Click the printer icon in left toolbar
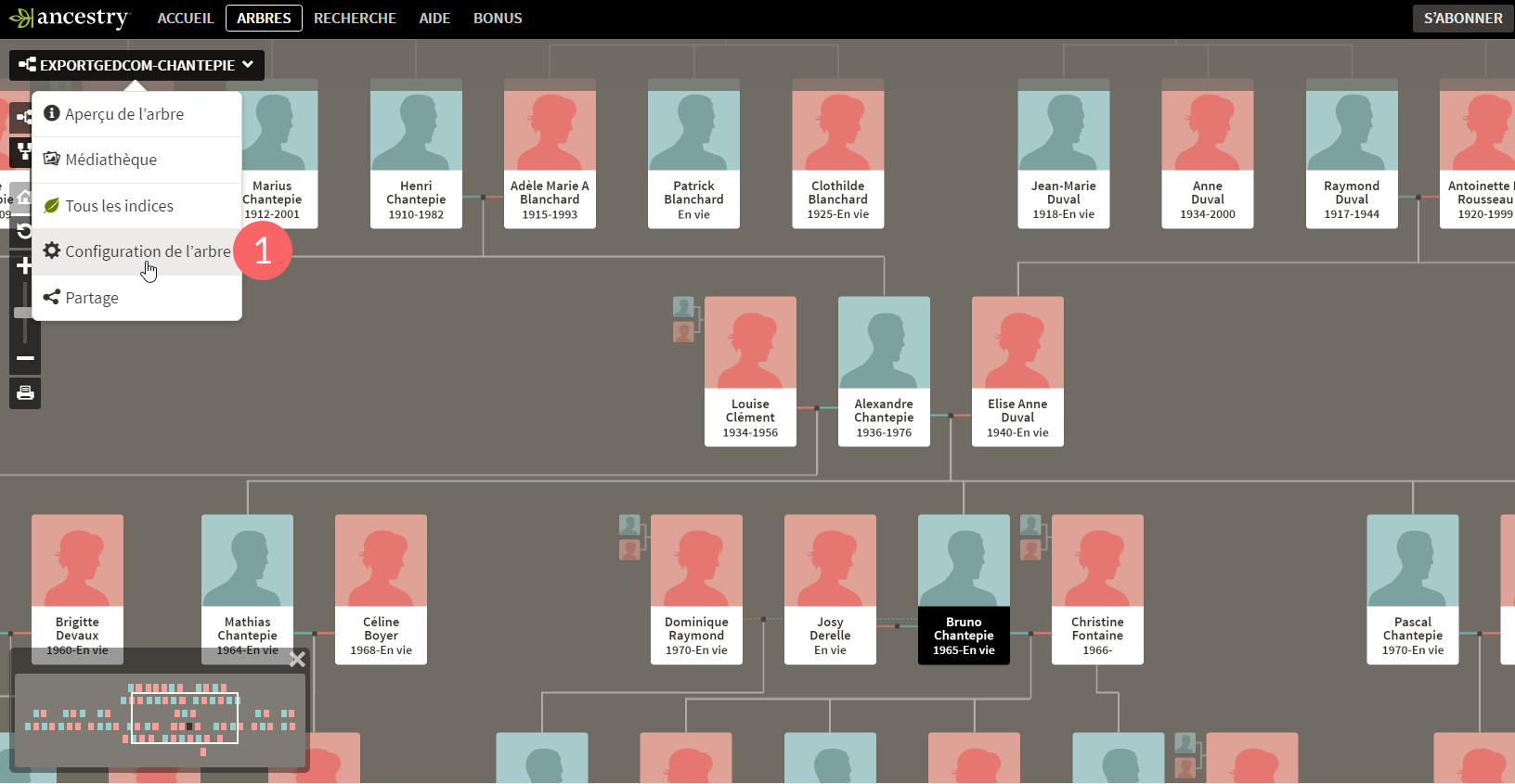Image resolution: width=1515 pixels, height=784 pixels. (x=25, y=392)
